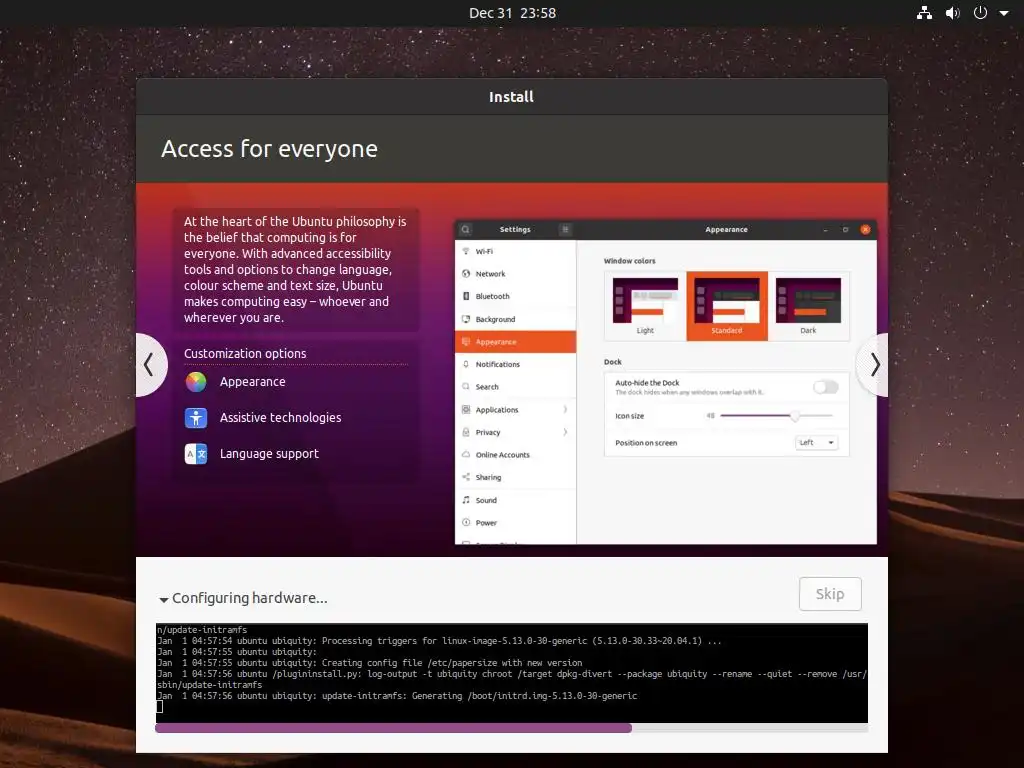Minimize the Appearance settings window
1024x768 pixels.
tap(825, 230)
